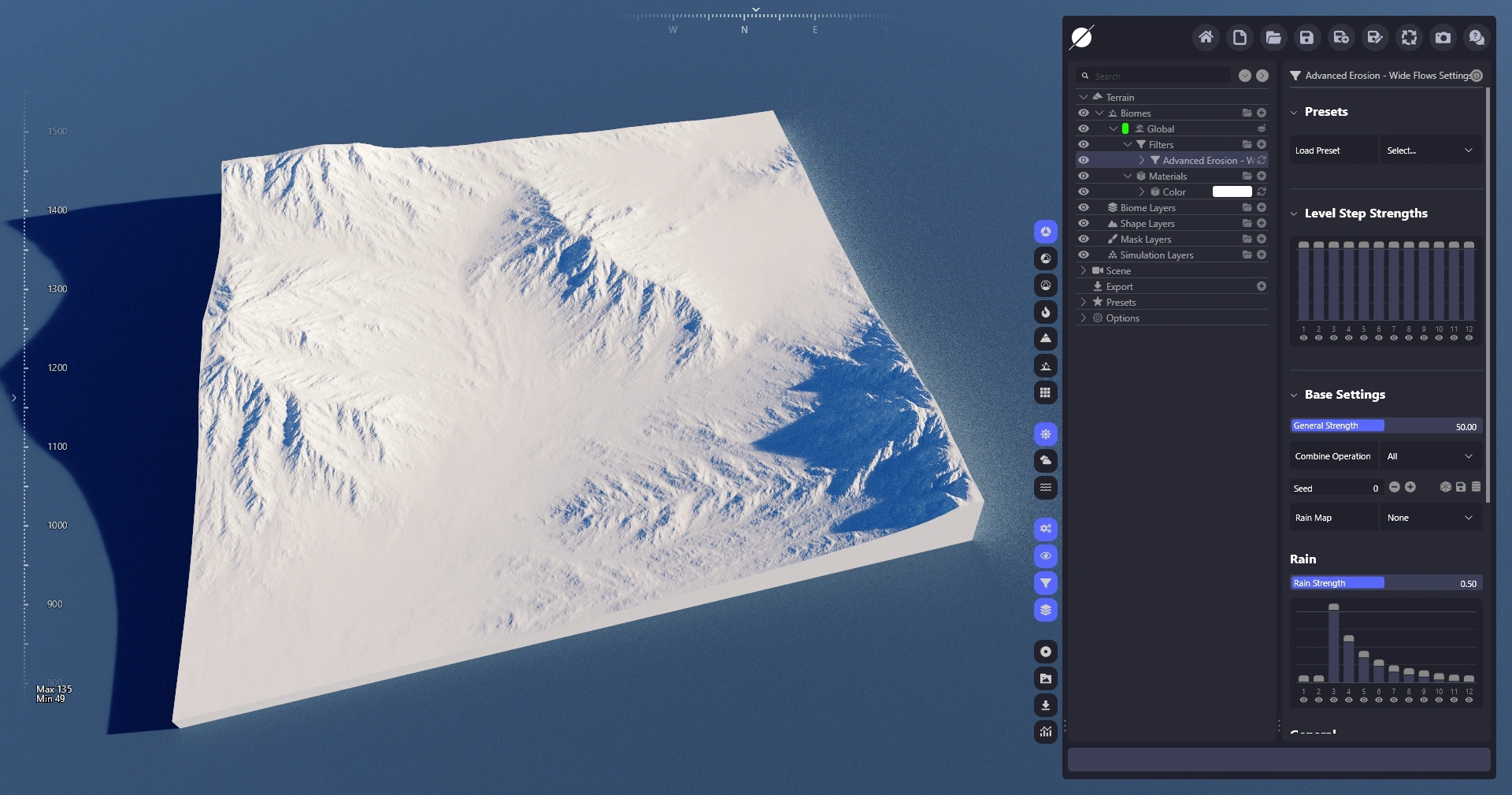The image size is (1512, 795).
Task: Click the refresh arrows icon in top toolbar
Action: click(x=1409, y=37)
